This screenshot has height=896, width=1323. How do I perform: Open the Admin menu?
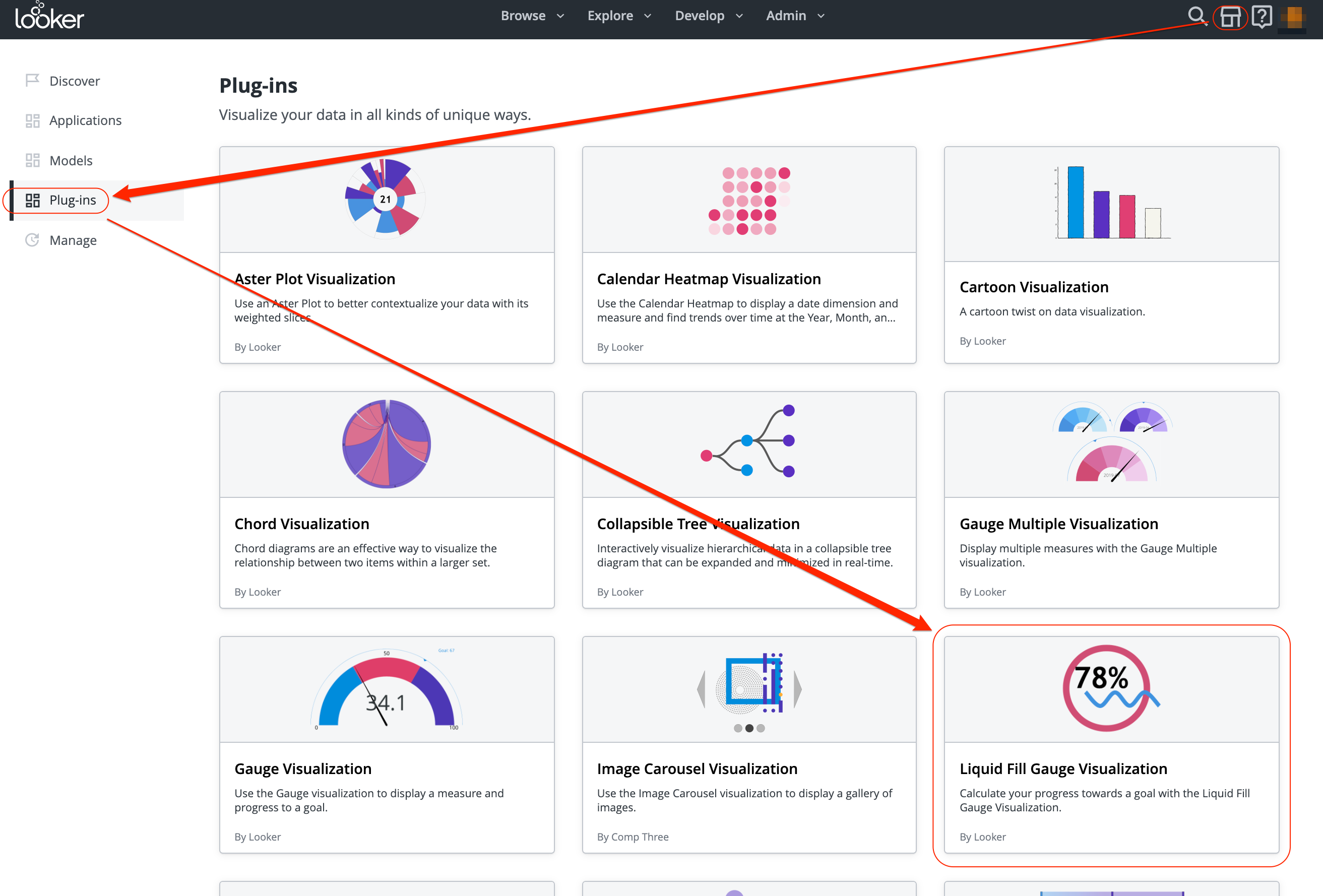pos(795,16)
